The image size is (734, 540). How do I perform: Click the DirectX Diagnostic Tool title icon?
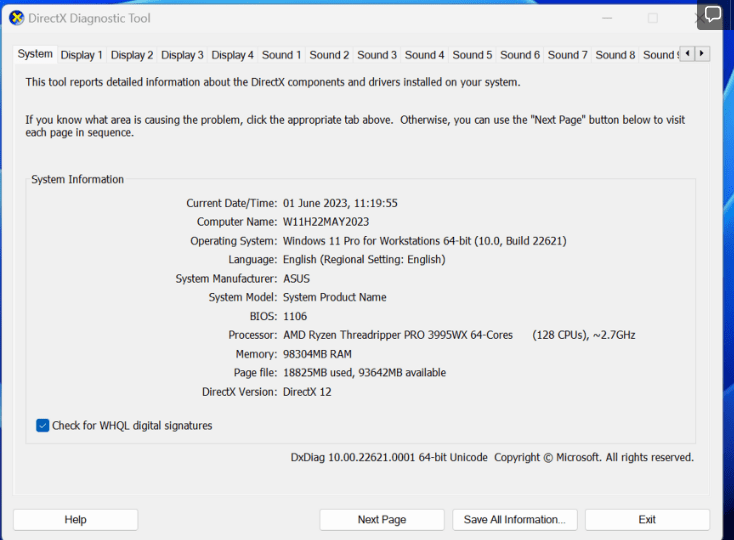17,18
